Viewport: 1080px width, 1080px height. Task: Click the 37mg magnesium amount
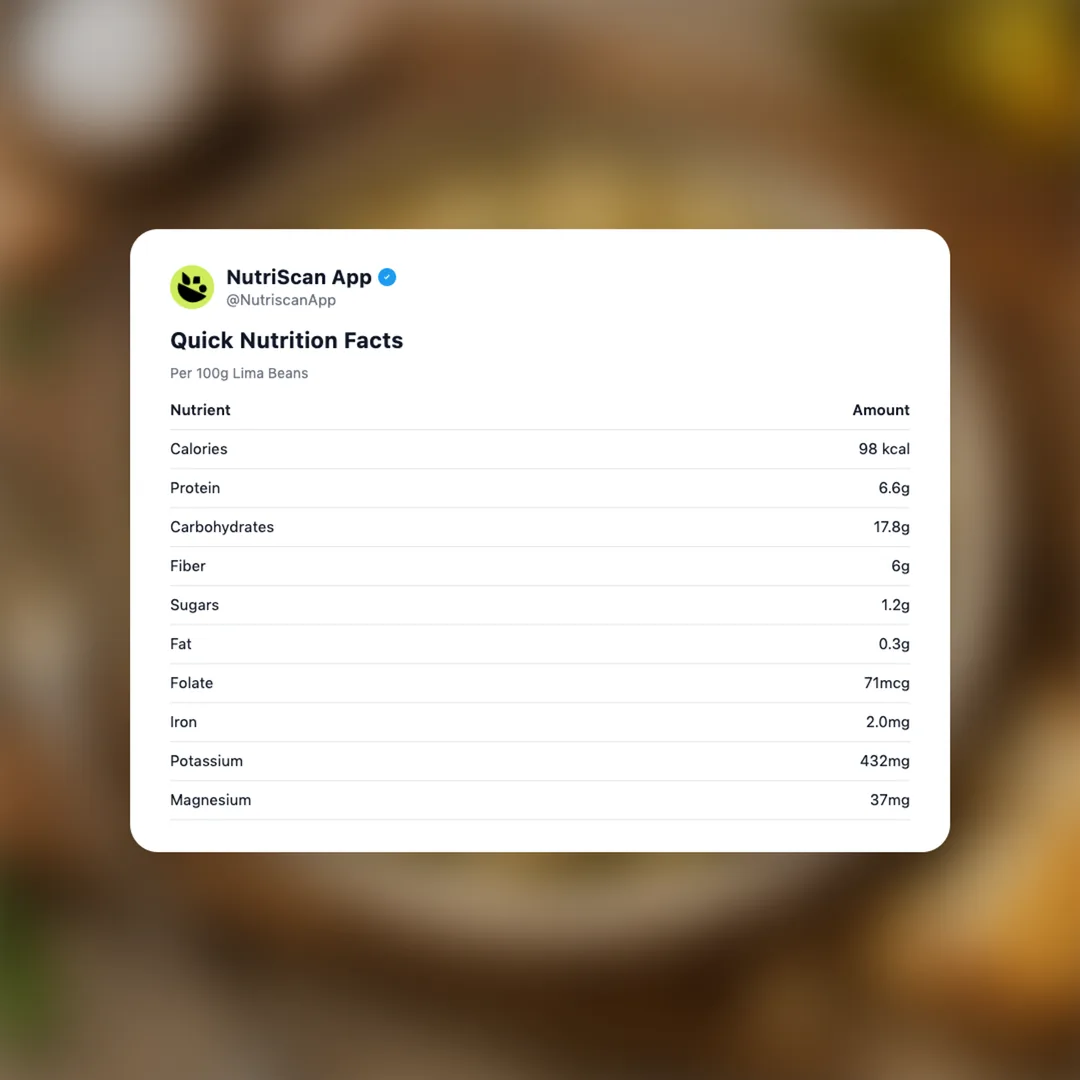[889, 800]
